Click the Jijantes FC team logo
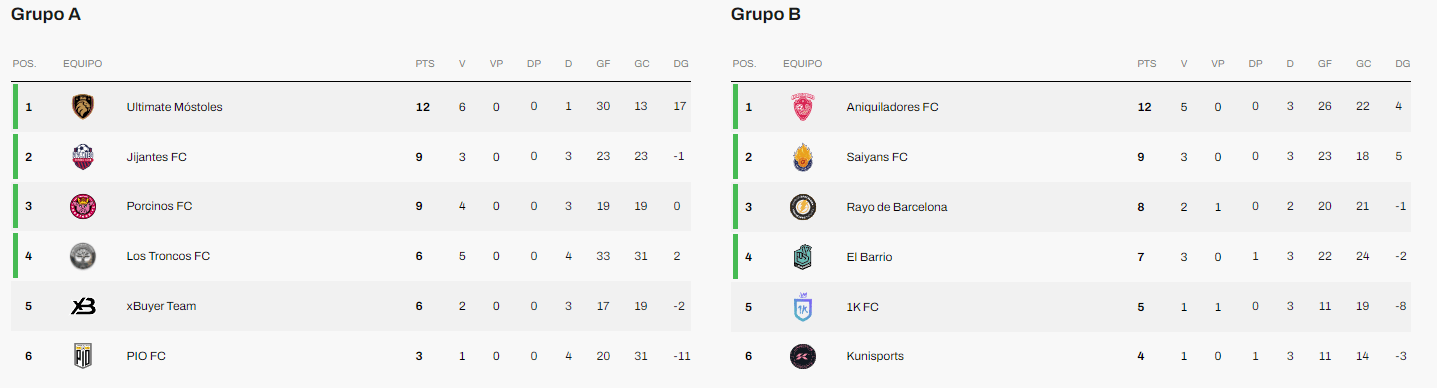 [83, 157]
